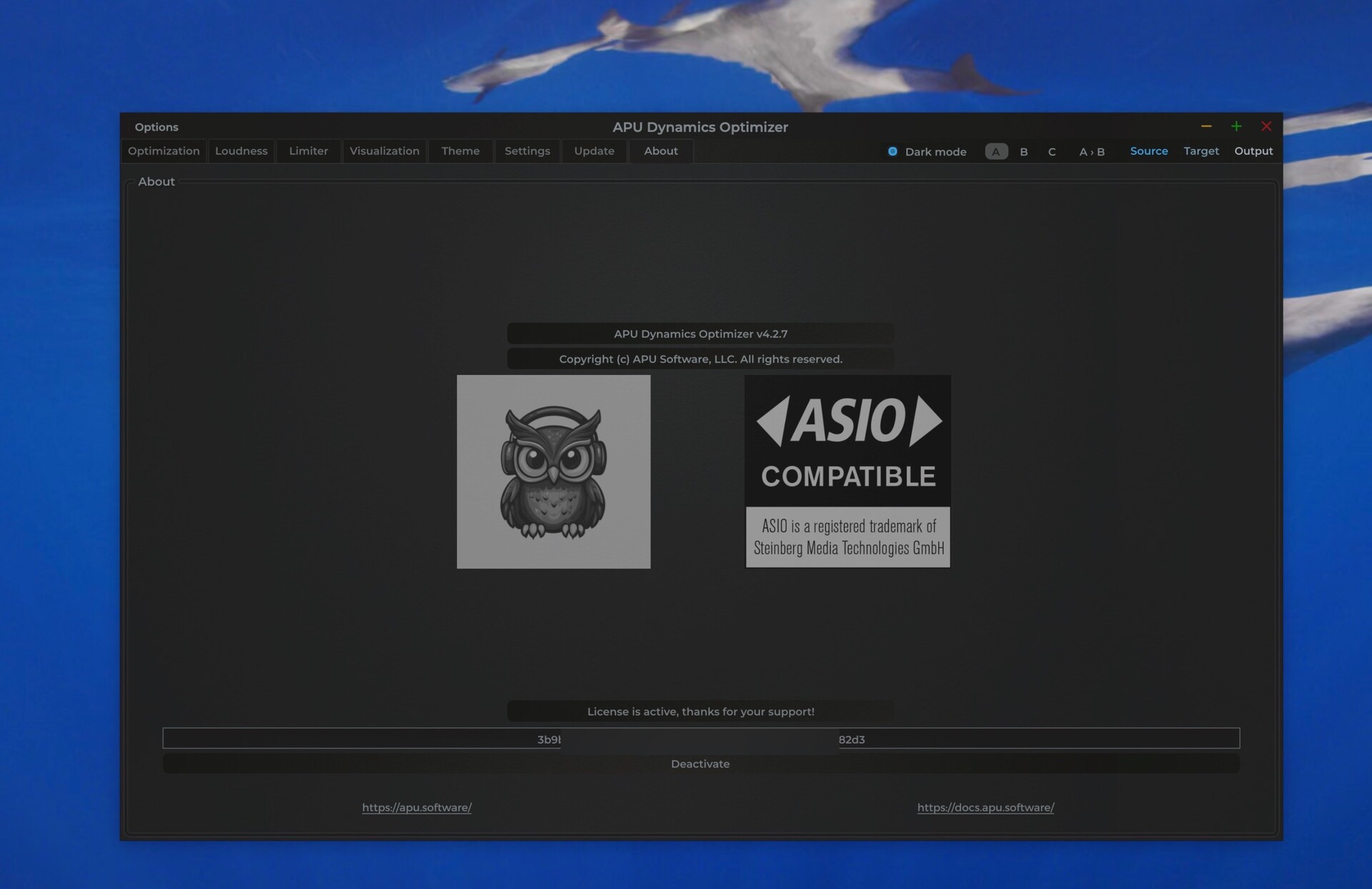
Task: Click the owl mascot logo image
Action: (x=554, y=472)
